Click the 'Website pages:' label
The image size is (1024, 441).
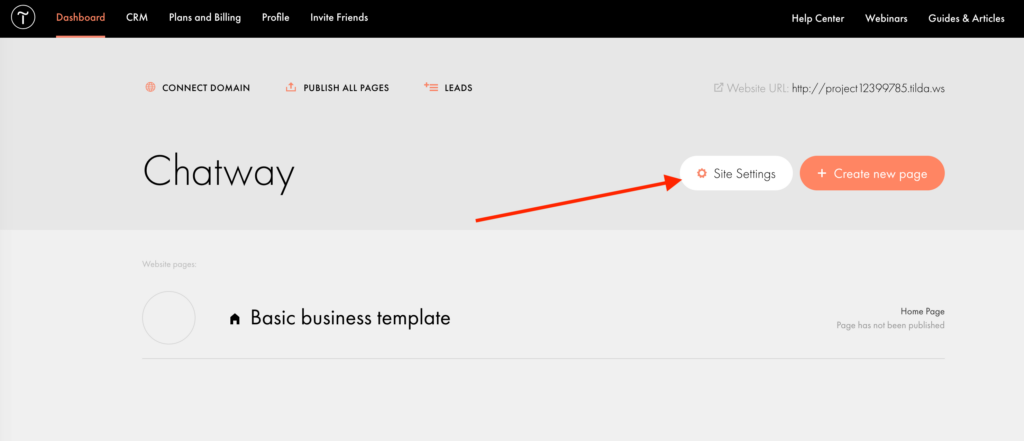click(169, 265)
